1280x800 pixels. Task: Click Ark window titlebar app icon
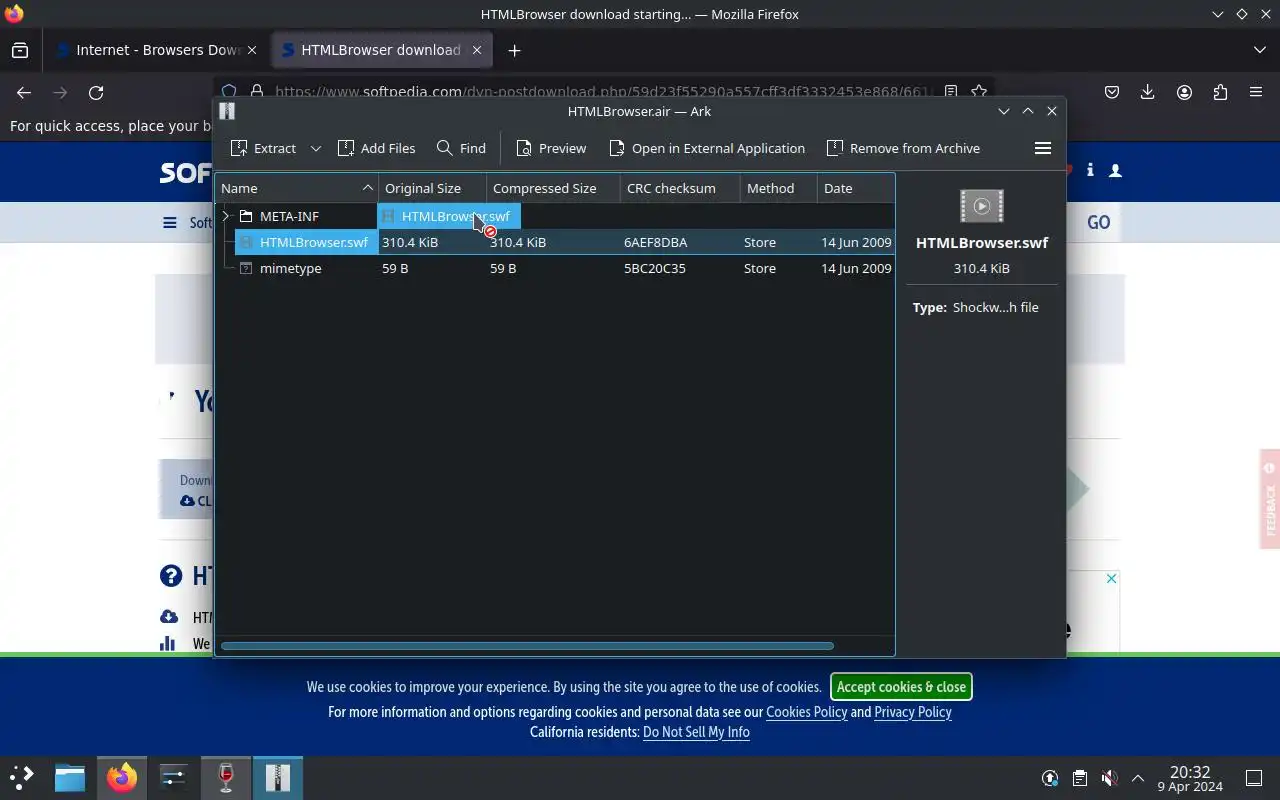(x=227, y=111)
